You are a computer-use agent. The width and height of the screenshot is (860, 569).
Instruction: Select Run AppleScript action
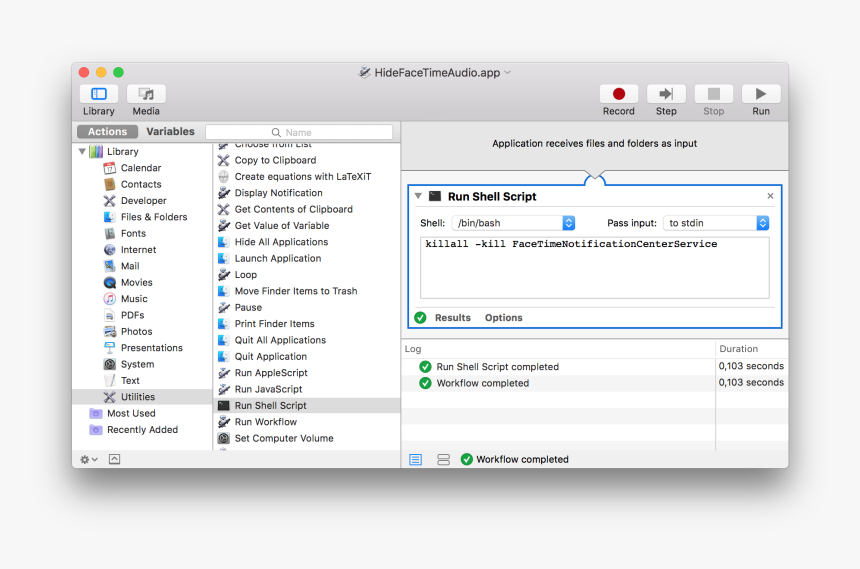click(307, 373)
